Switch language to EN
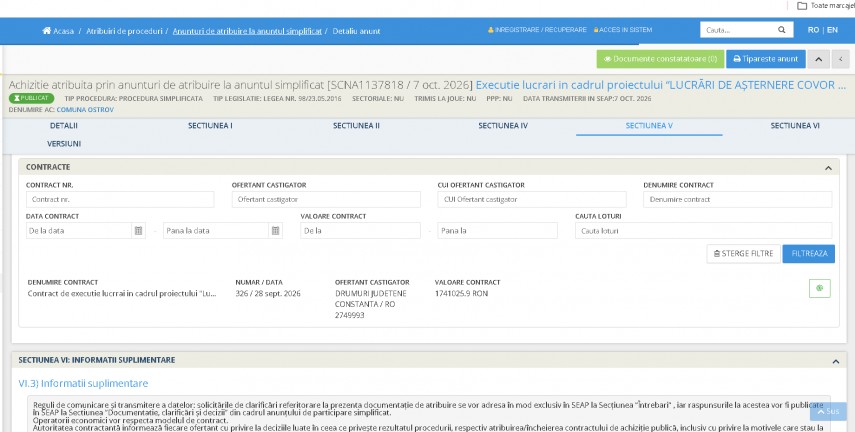855x432 pixels. 832,30
